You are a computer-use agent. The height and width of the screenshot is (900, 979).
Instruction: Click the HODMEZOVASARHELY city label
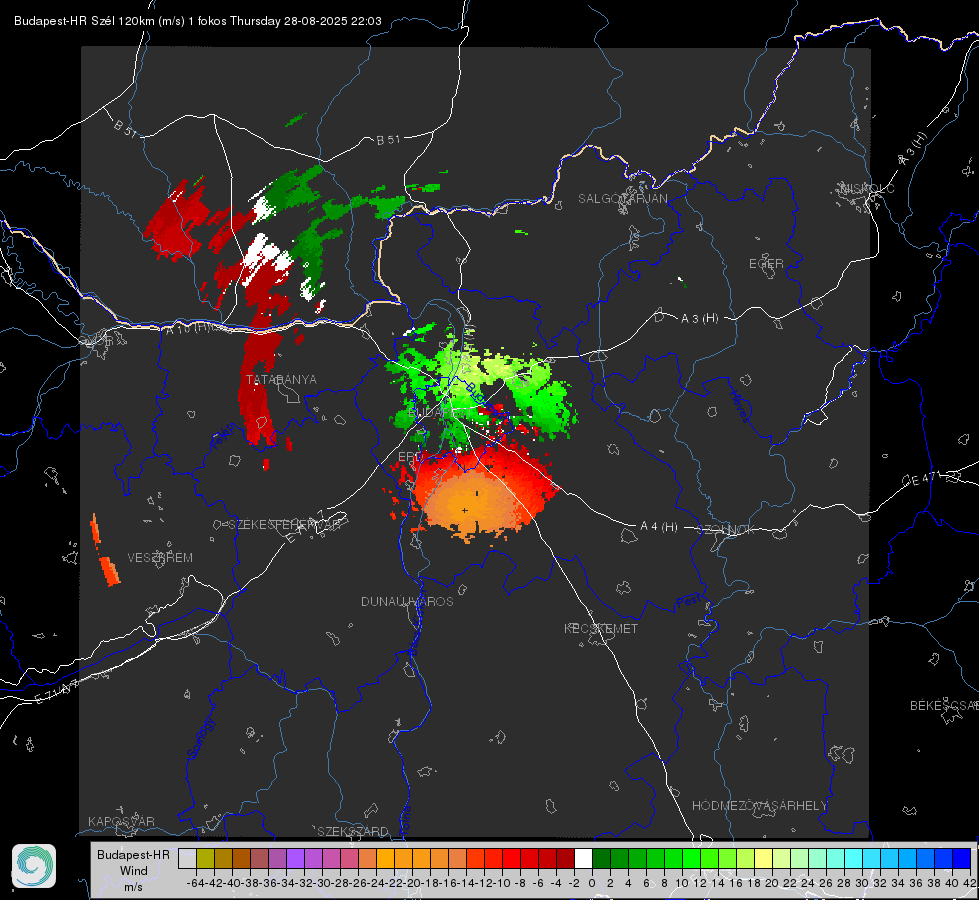pyautogui.click(x=759, y=806)
